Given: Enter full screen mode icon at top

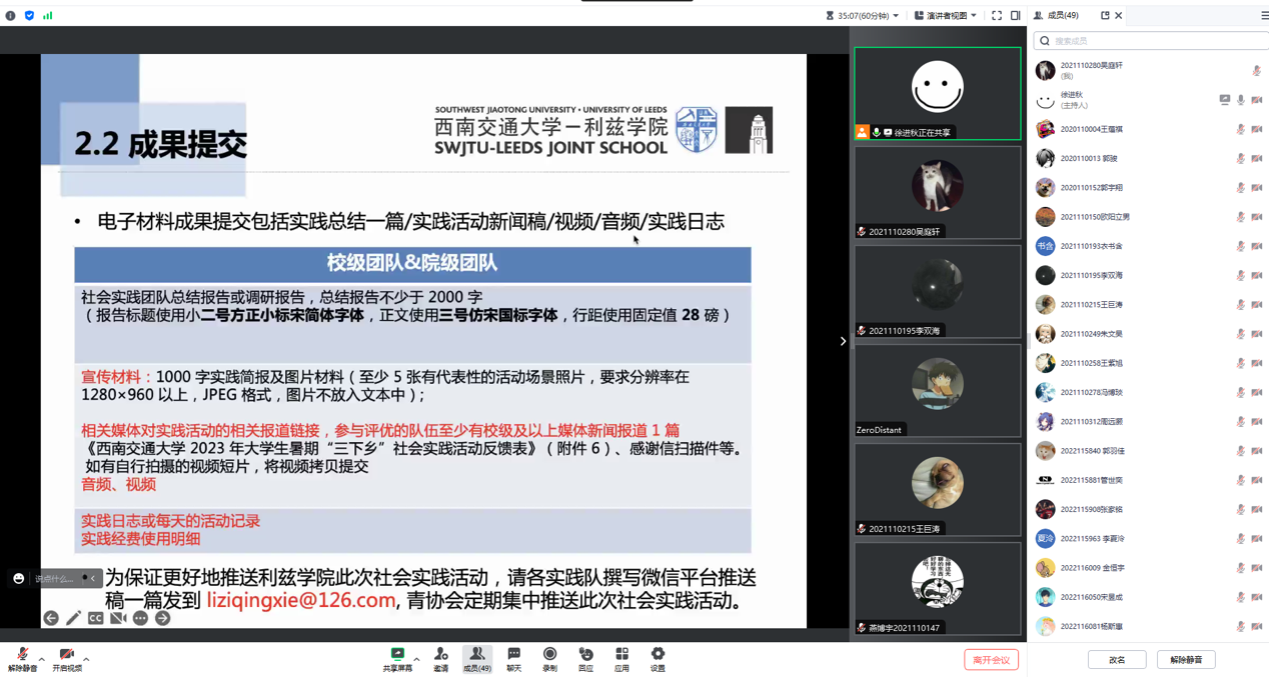Looking at the screenshot, I should click(x=996, y=15).
